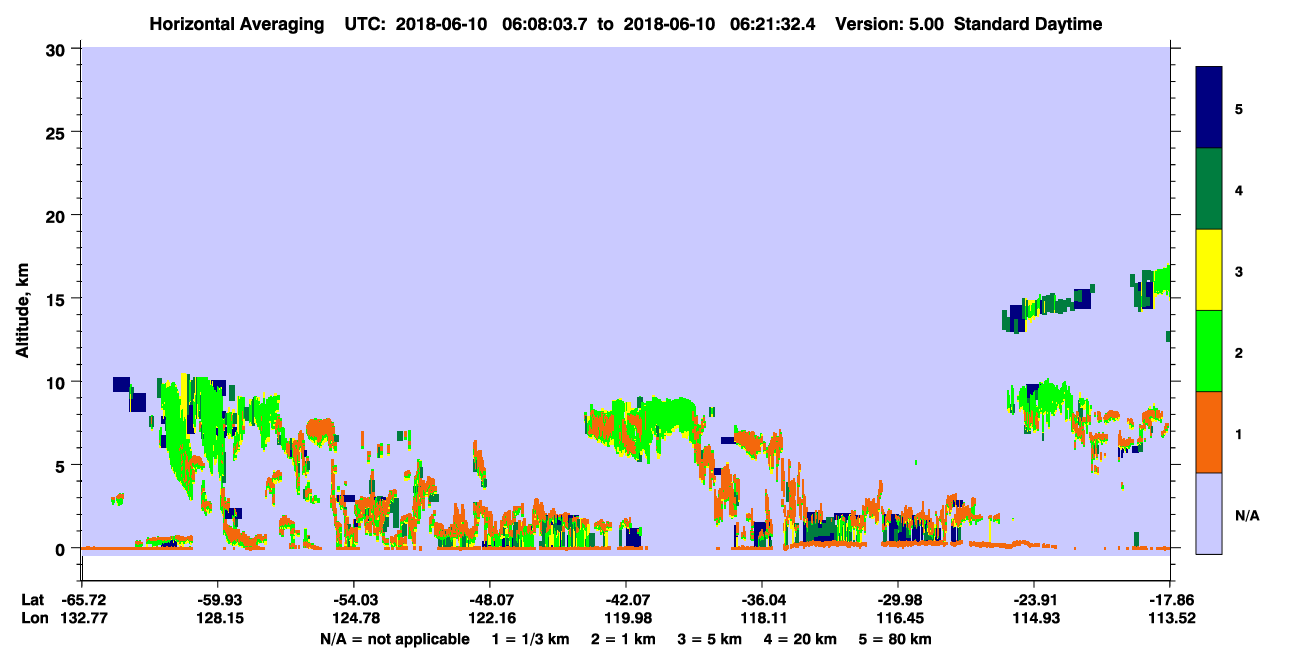Click the '3 = 5 km' legend entry
Image resolution: width=1300 pixels, height=667 pixels.
[711, 639]
